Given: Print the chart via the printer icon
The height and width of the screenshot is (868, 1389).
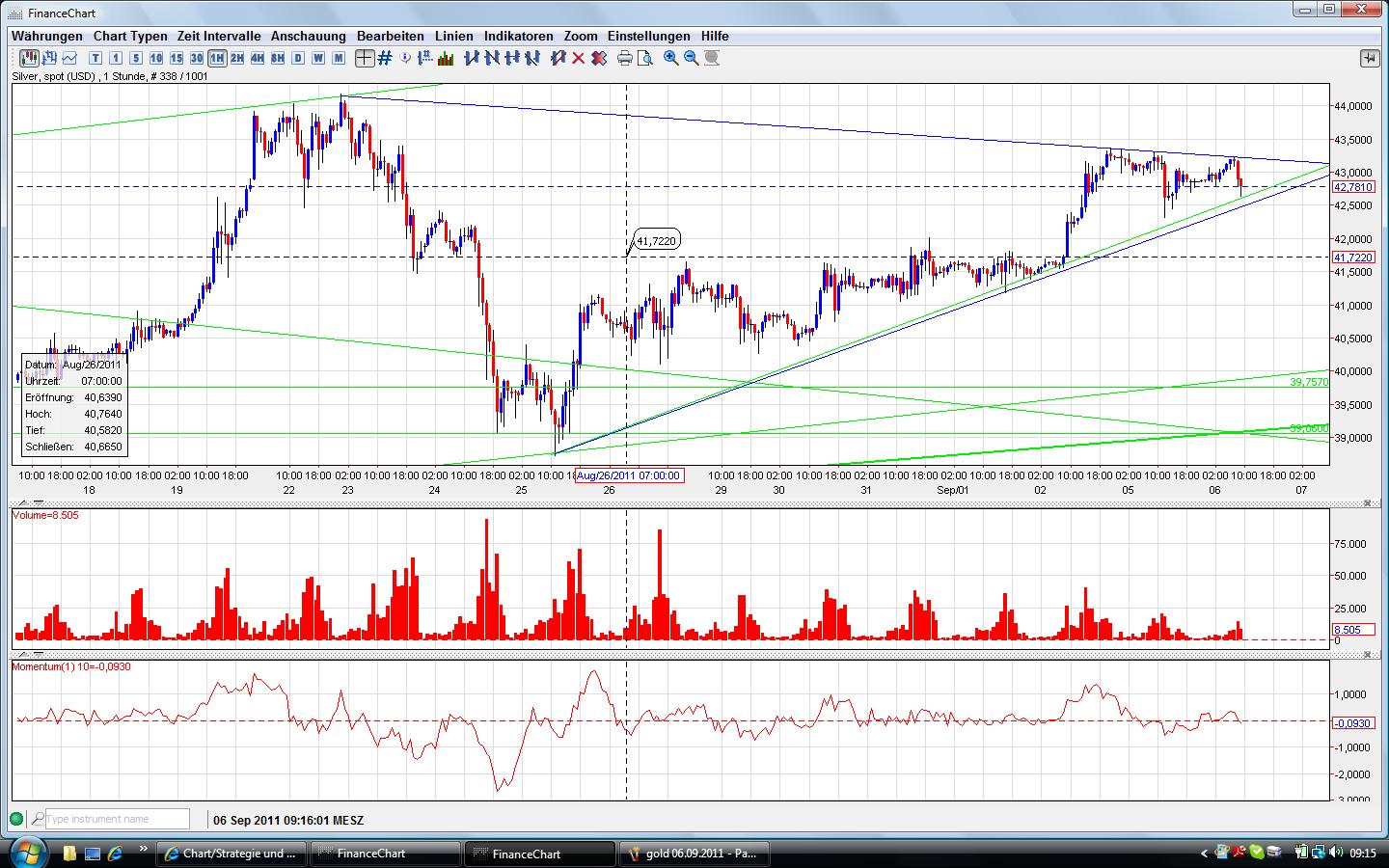Looking at the screenshot, I should point(625,58).
